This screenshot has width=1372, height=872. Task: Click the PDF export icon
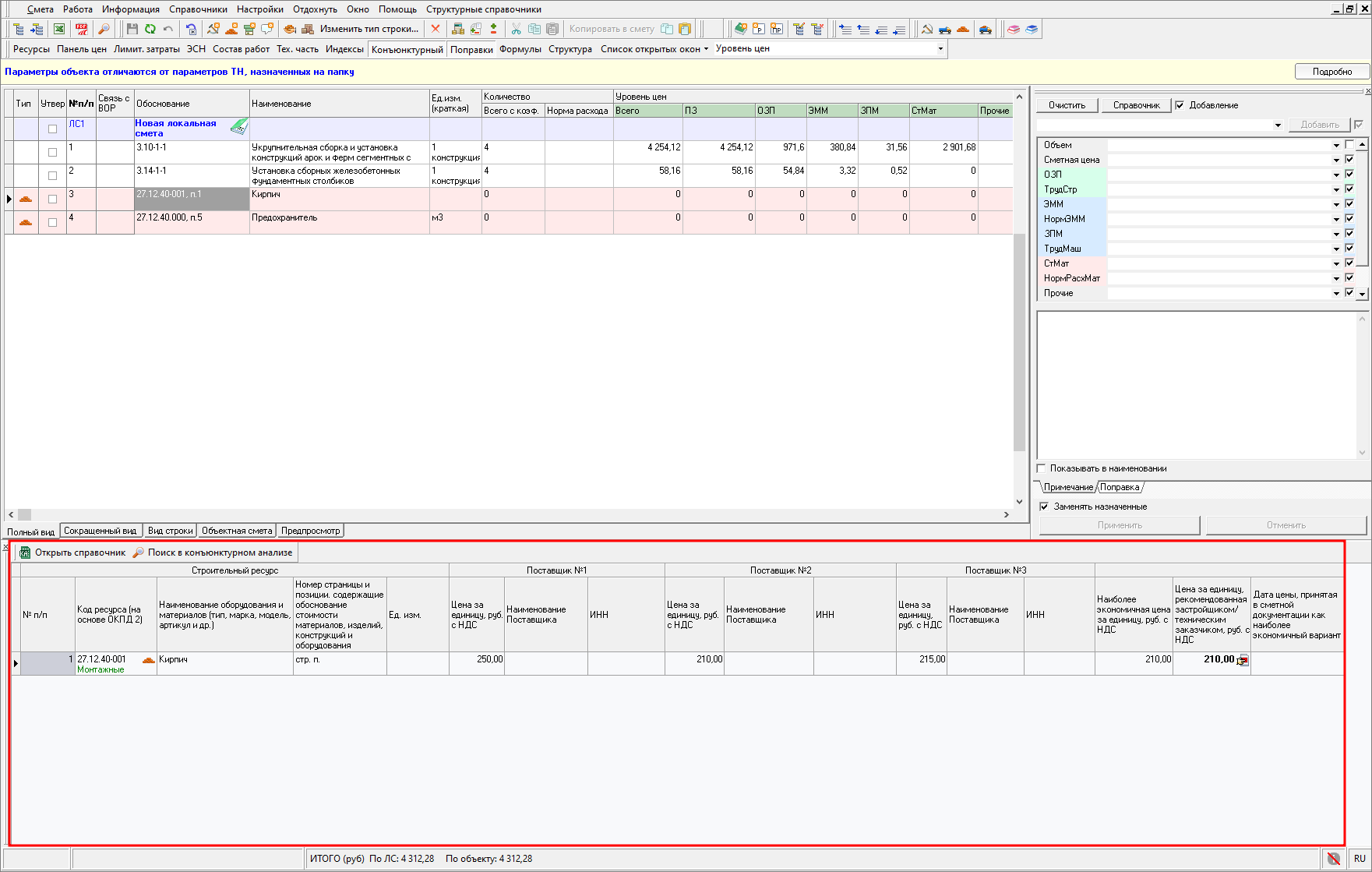tap(82, 29)
